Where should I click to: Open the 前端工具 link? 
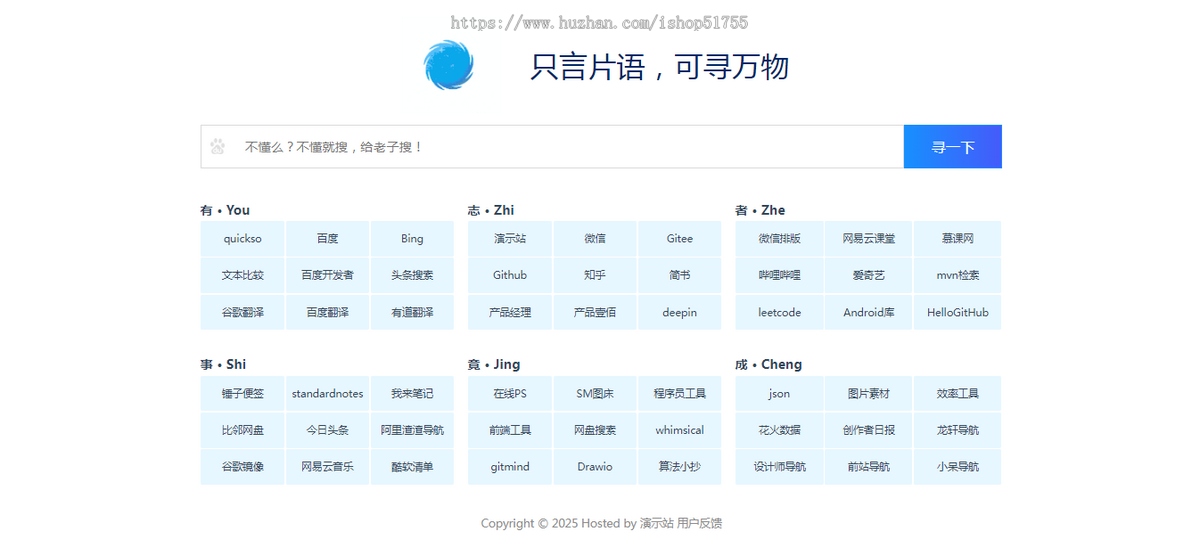[510, 430]
